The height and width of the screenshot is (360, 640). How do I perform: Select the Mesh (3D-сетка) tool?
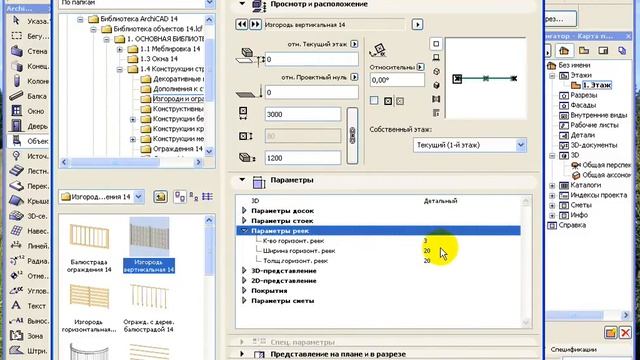tap(29, 216)
